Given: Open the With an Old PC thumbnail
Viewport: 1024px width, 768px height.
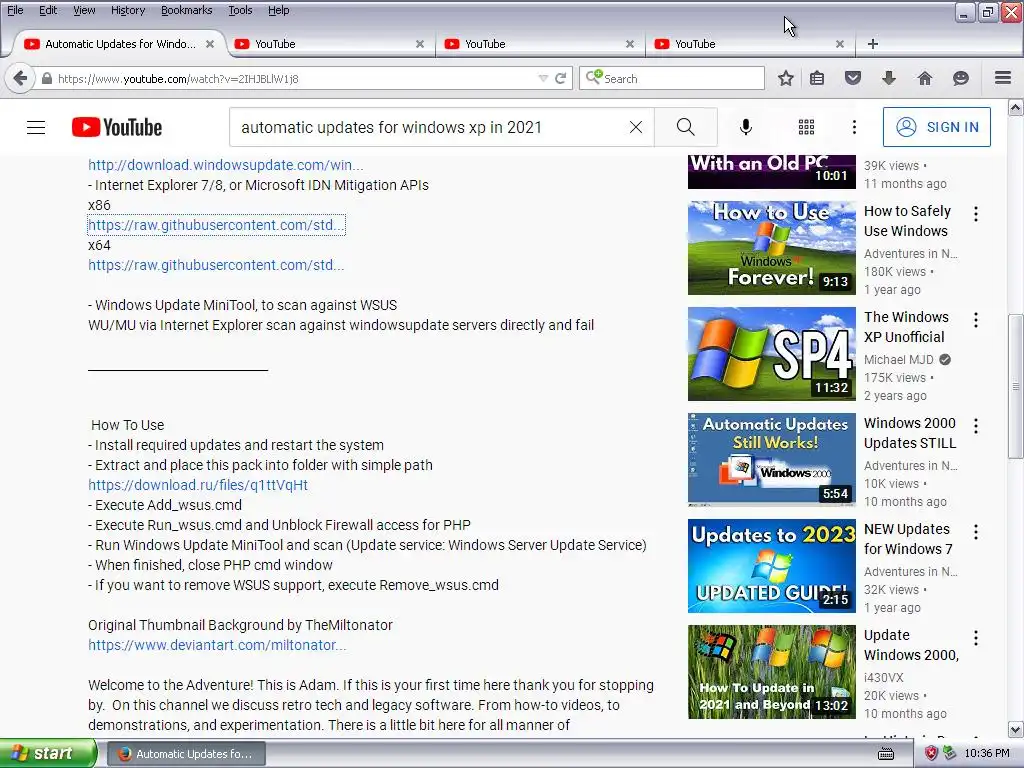Looking at the screenshot, I should click(771, 172).
